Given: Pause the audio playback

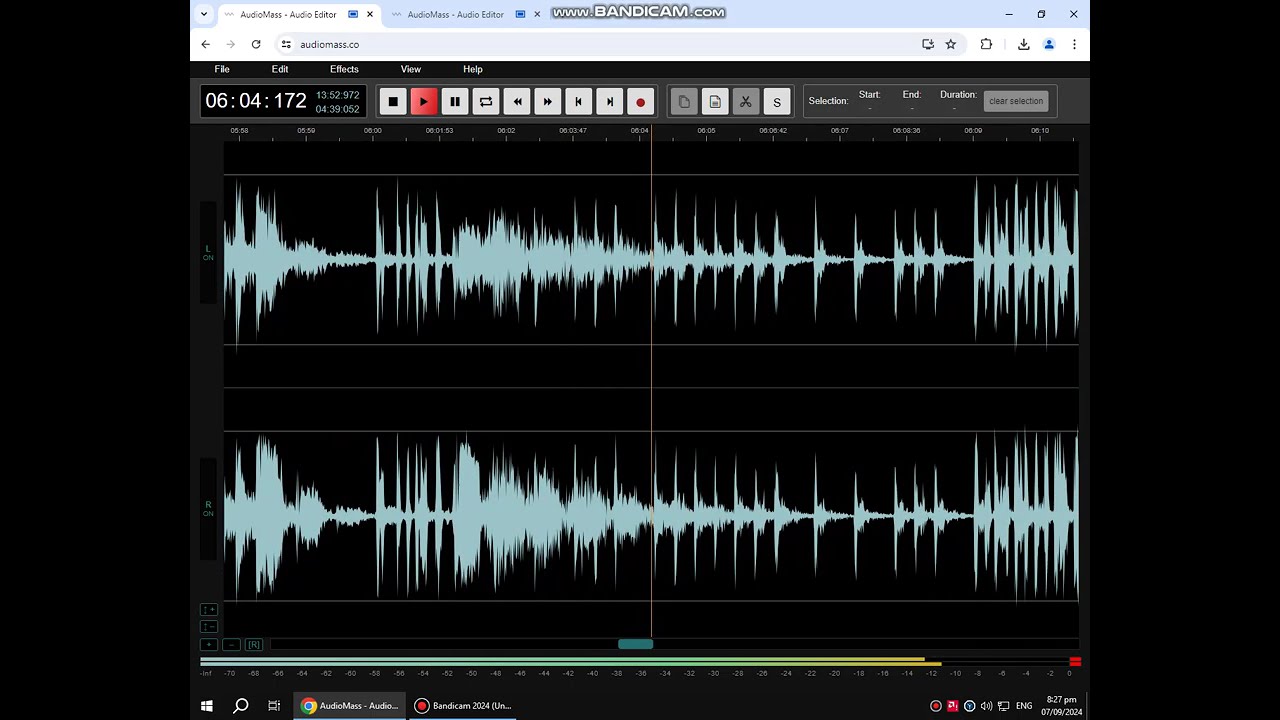Looking at the screenshot, I should (x=455, y=101).
